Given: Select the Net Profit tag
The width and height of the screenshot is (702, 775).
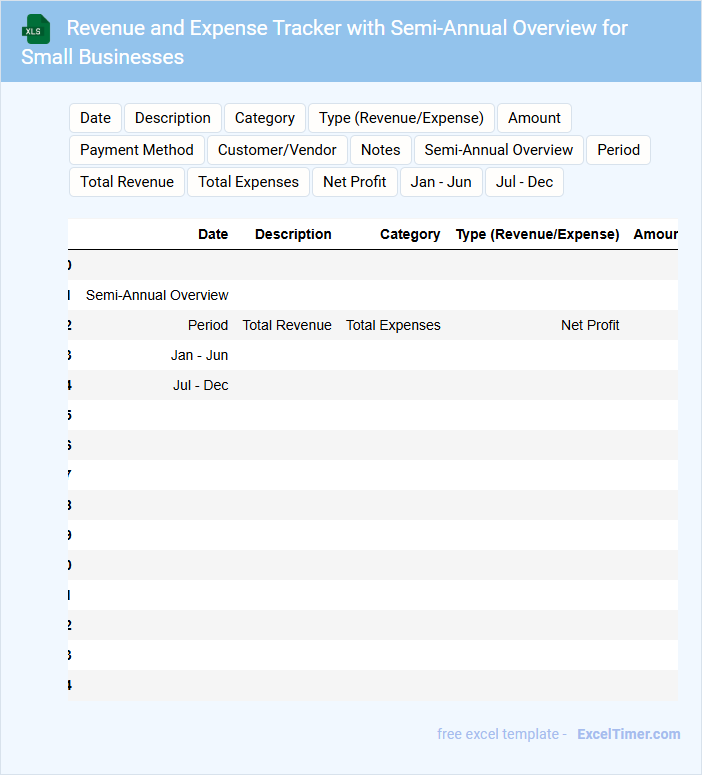Looking at the screenshot, I should coord(354,182).
